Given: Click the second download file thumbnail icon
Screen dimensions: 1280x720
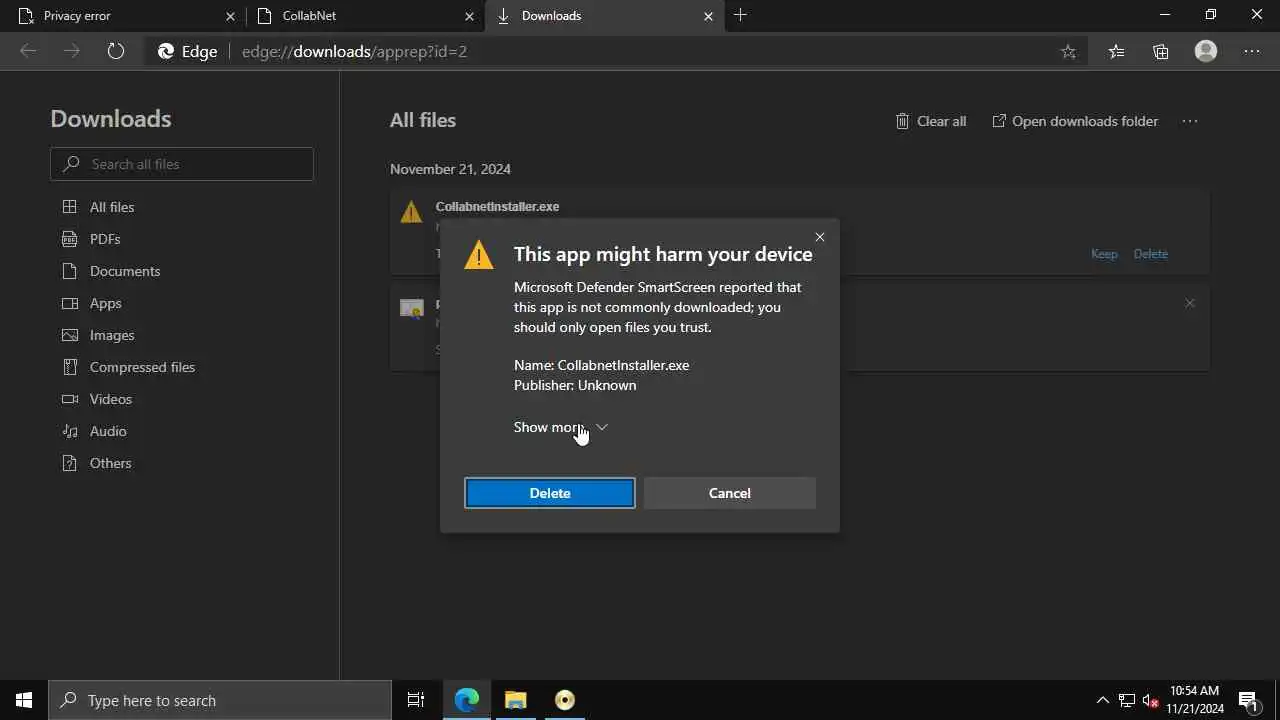Looking at the screenshot, I should pos(411,308).
